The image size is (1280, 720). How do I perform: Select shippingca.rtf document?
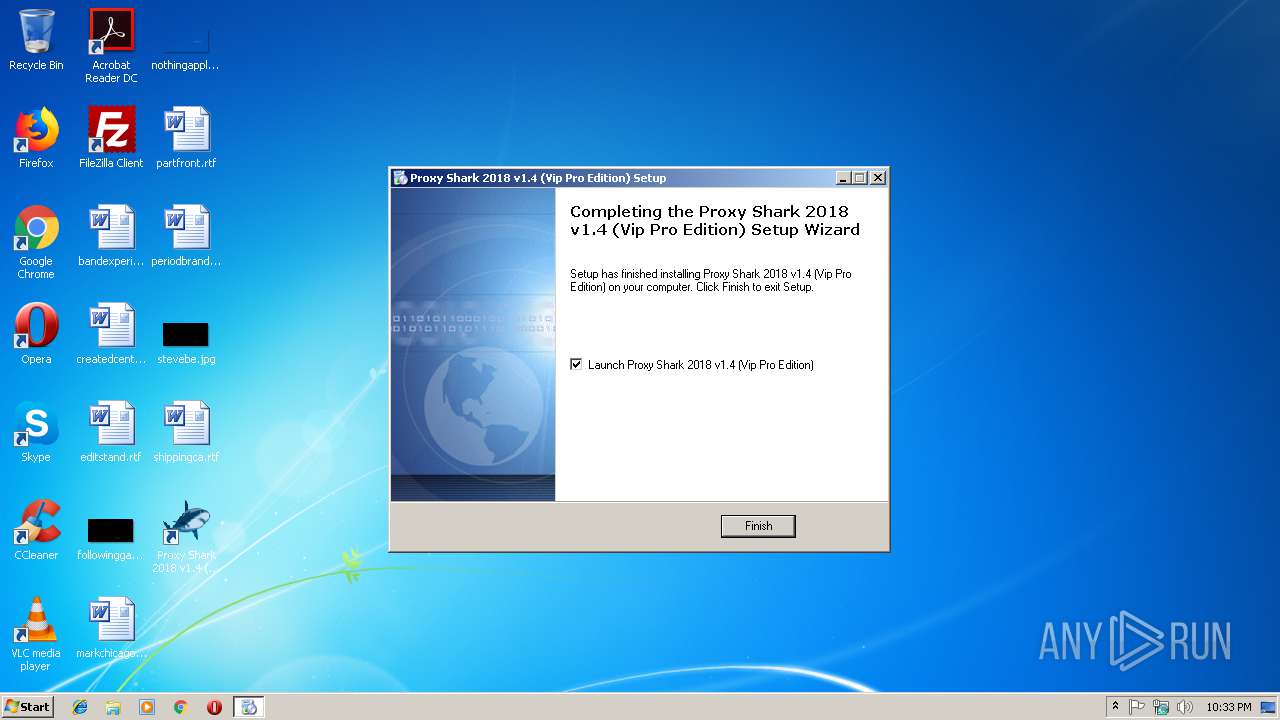click(x=186, y=432)
